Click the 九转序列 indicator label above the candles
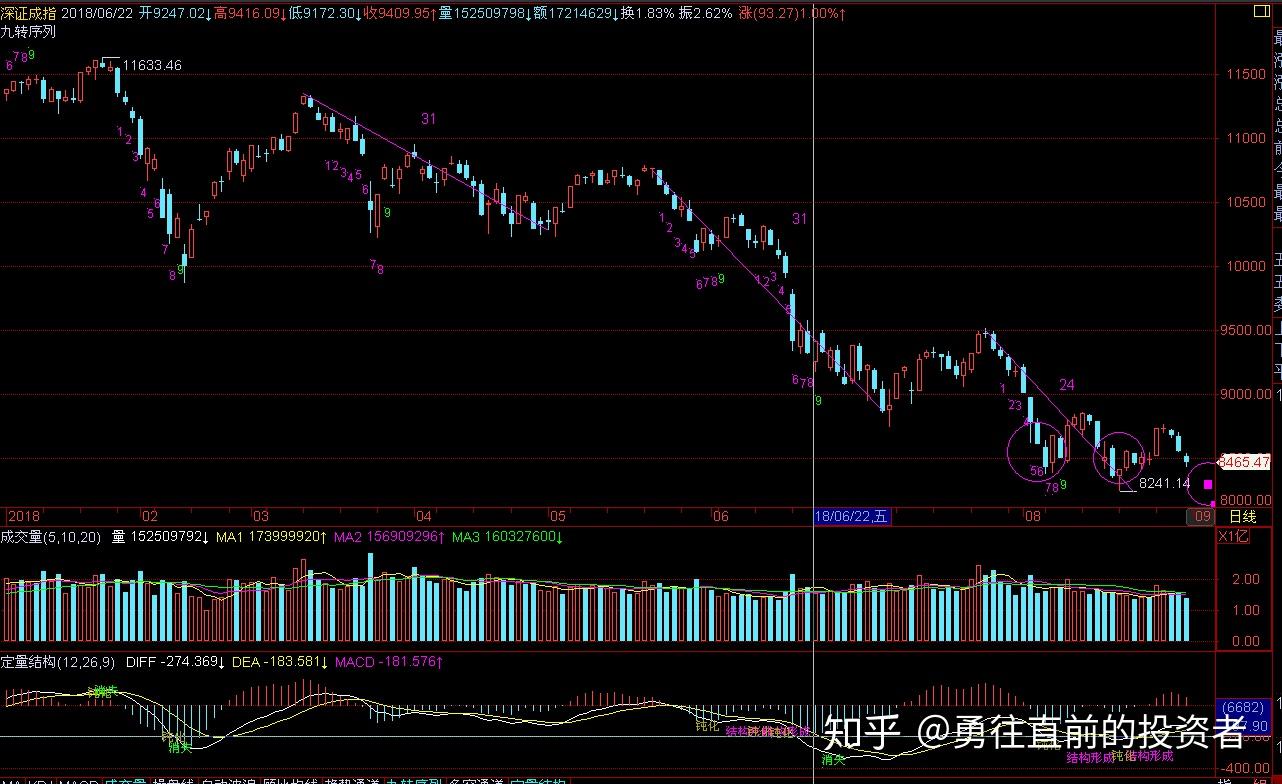 coord(28,31)
